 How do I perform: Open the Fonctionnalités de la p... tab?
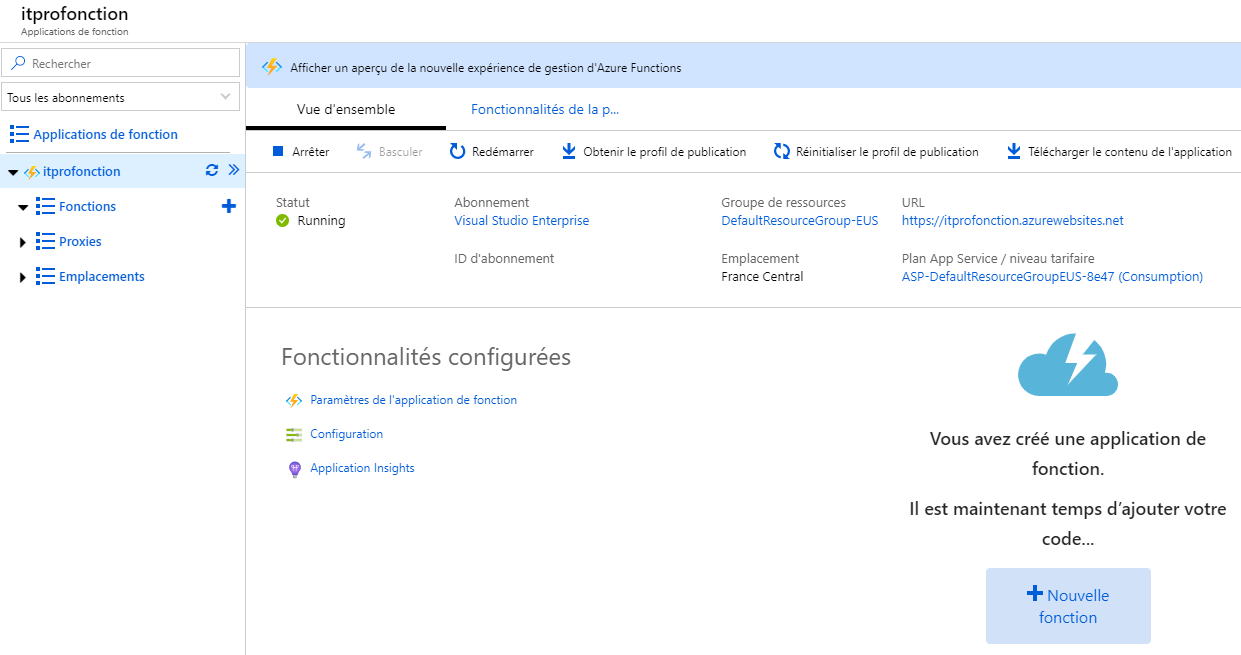pyautogui.click(x=545, y=109)
